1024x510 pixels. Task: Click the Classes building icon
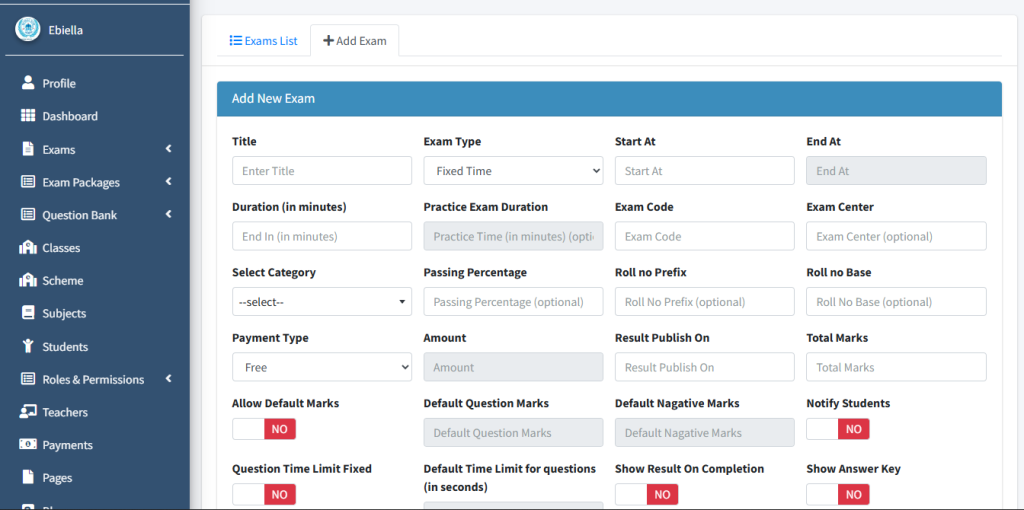28,247
